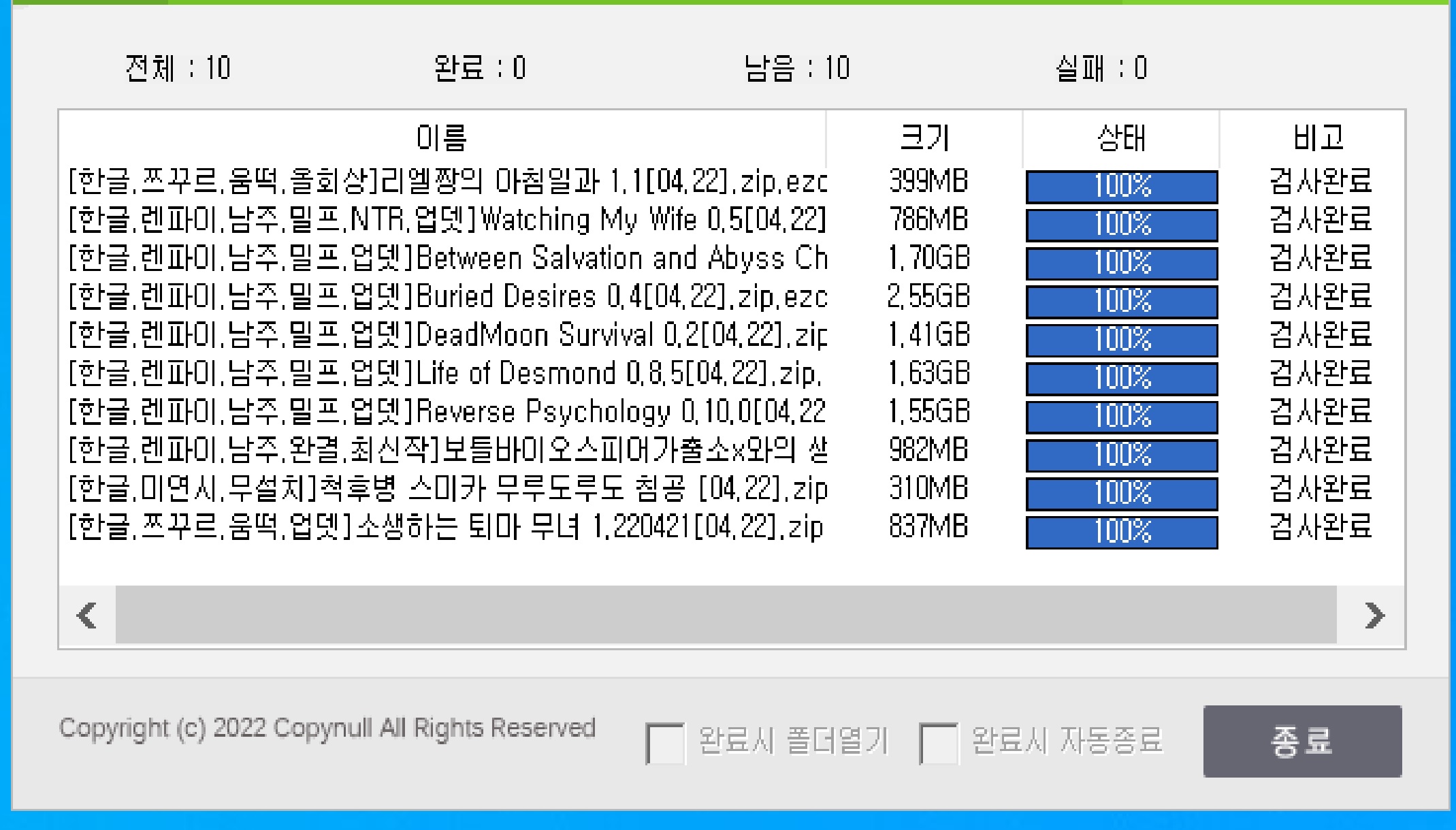Enable 완료시 자동종료 checkbox
Viewport: 1456px width, 830px height.
coord(938,744)
